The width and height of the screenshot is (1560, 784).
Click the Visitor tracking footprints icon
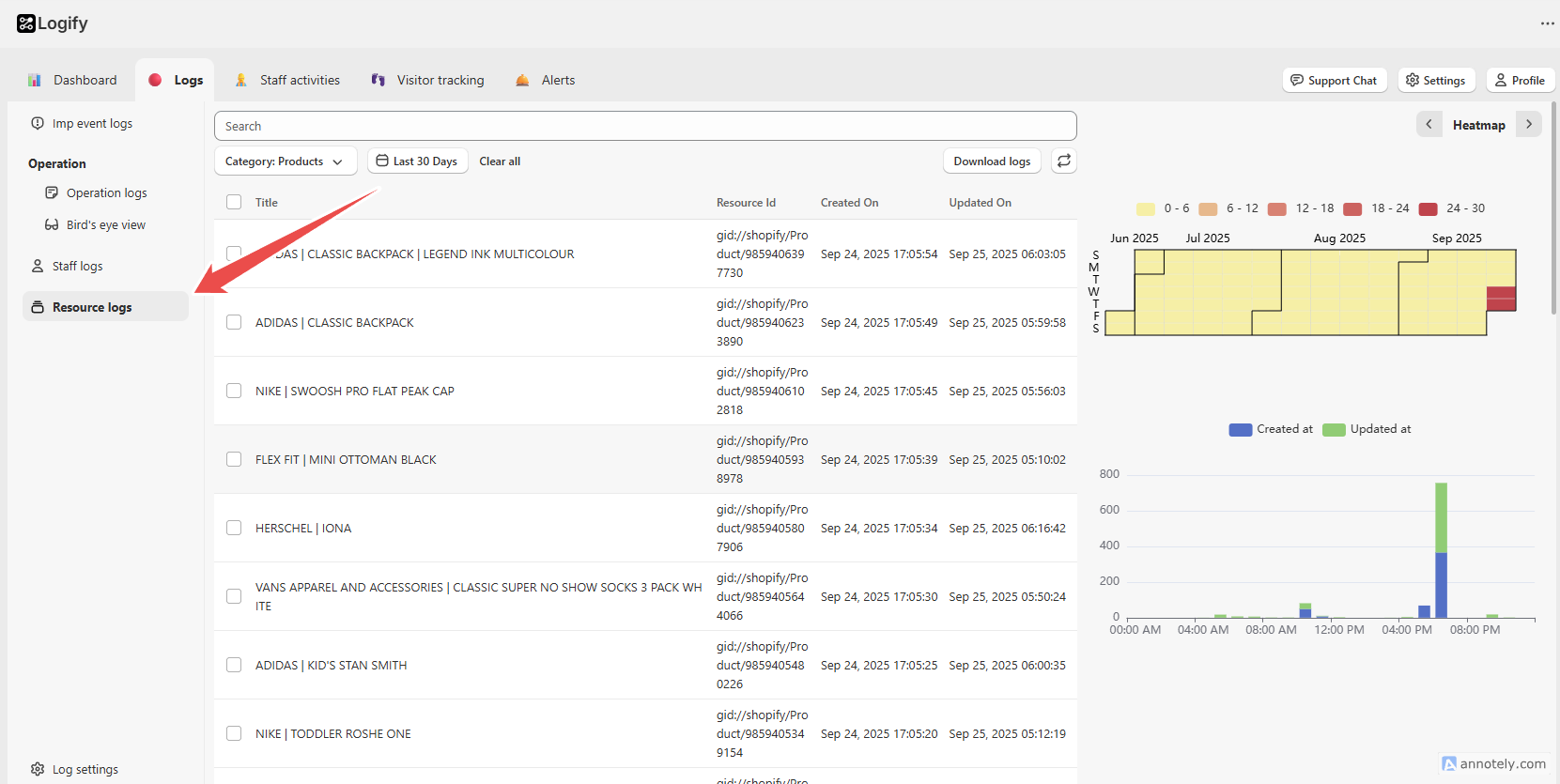(x=378, y=80)
